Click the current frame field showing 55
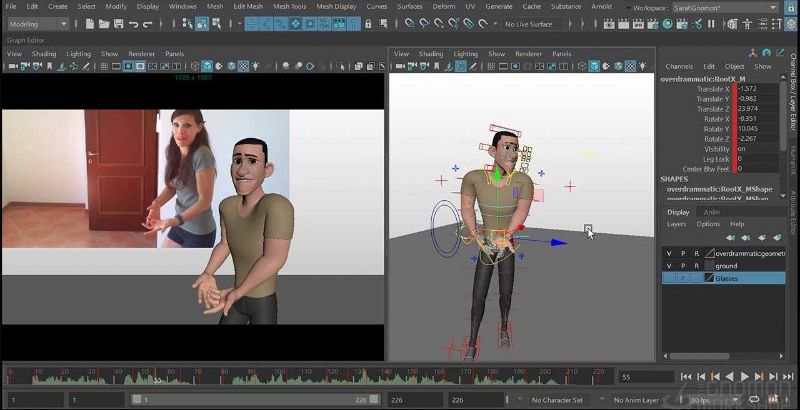Image resolution: width=800 pixels, height=410 pixels. (x=646, y=377)
